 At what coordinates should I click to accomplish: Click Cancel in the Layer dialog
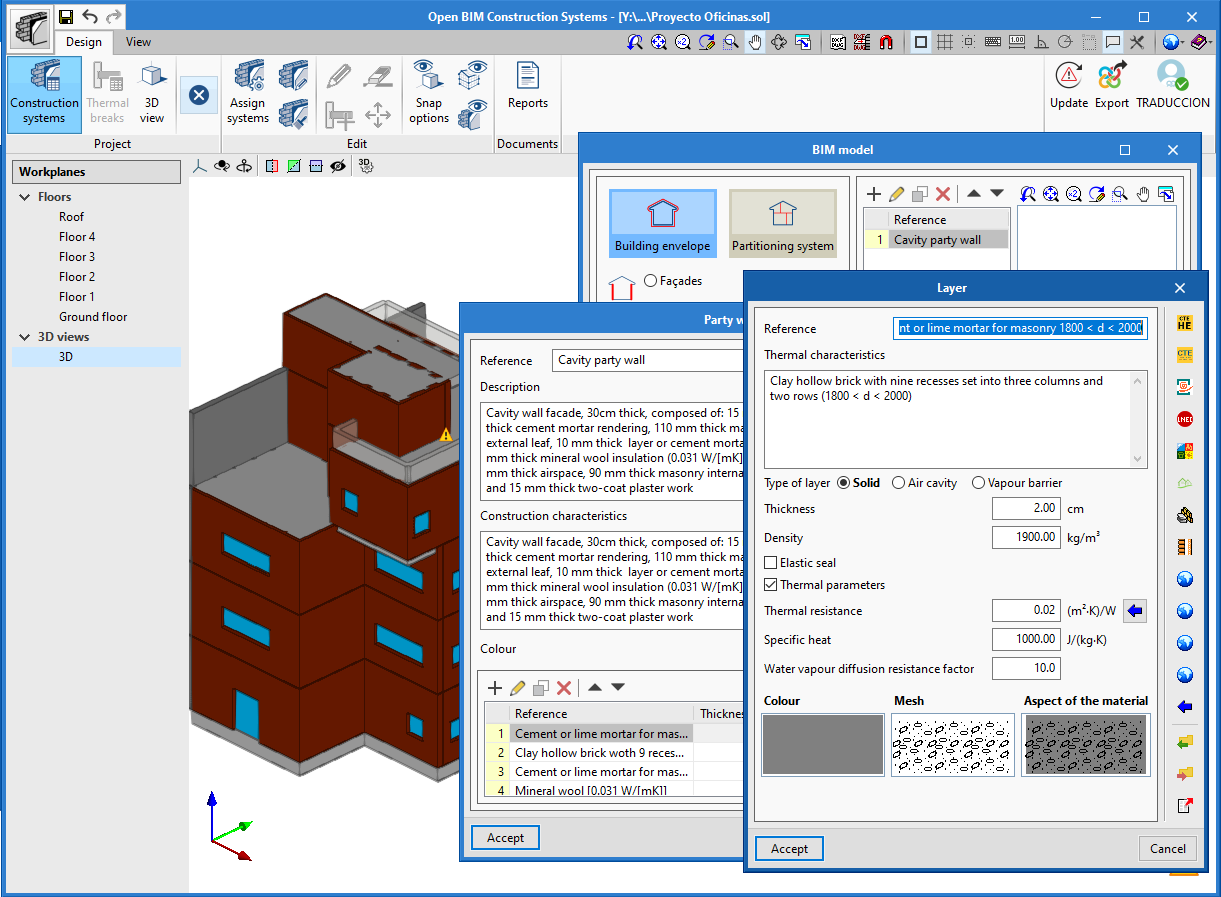1167,849
